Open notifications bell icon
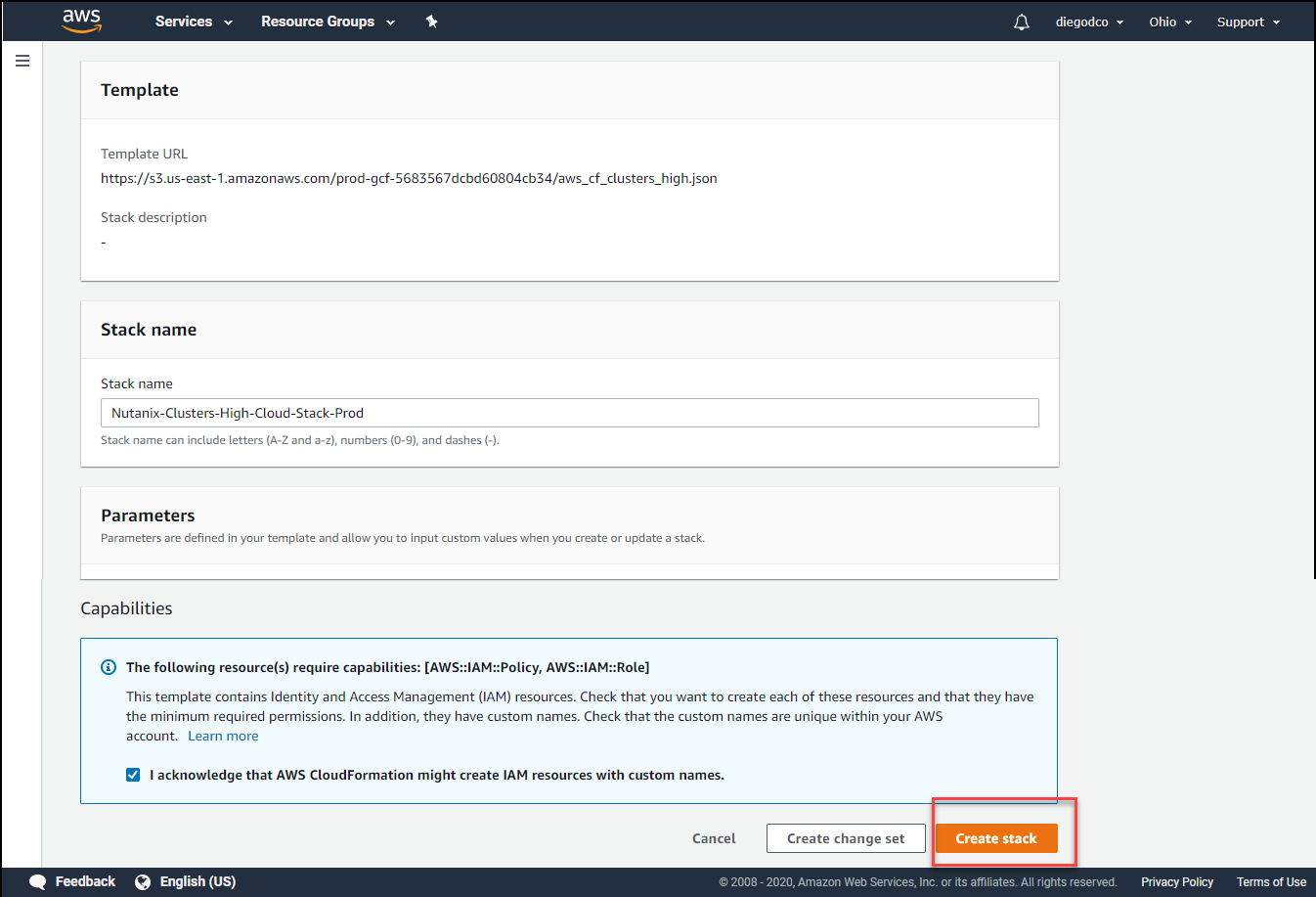Viewport: 1316px width, 897px height. point(1021,22)
